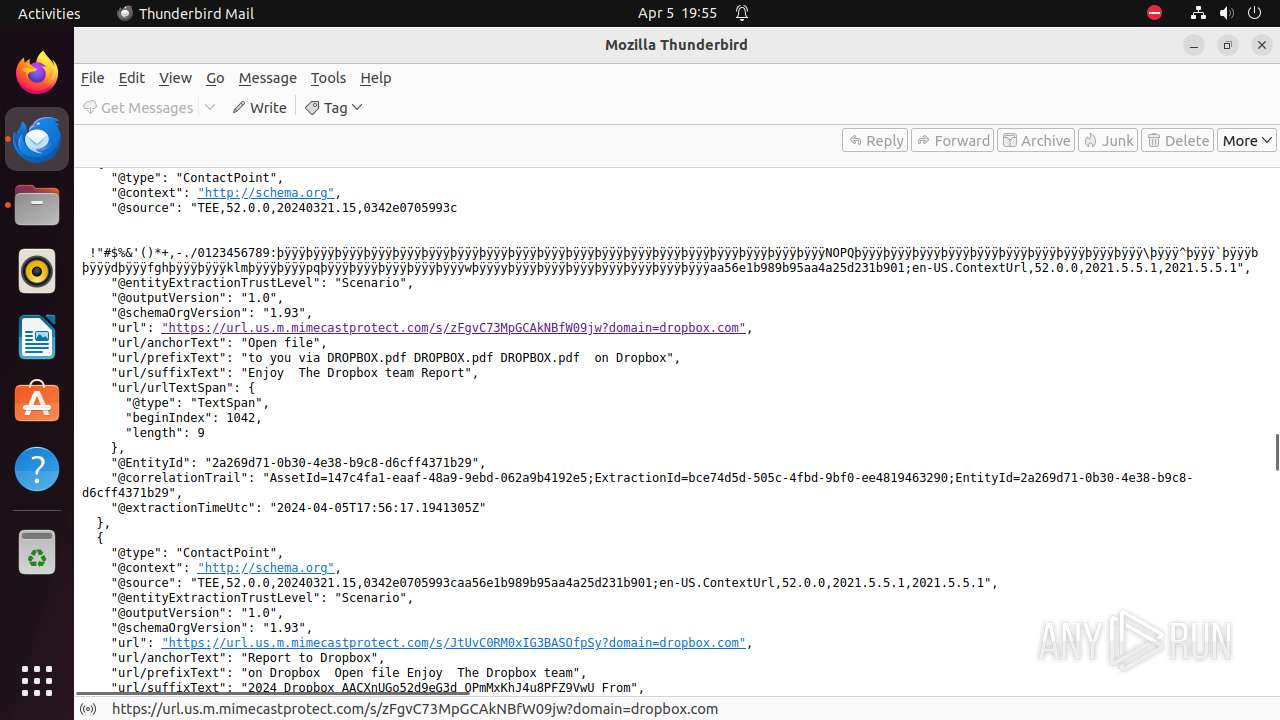Open the Thunderbird Mail app menu

click(x=185, y=13)
